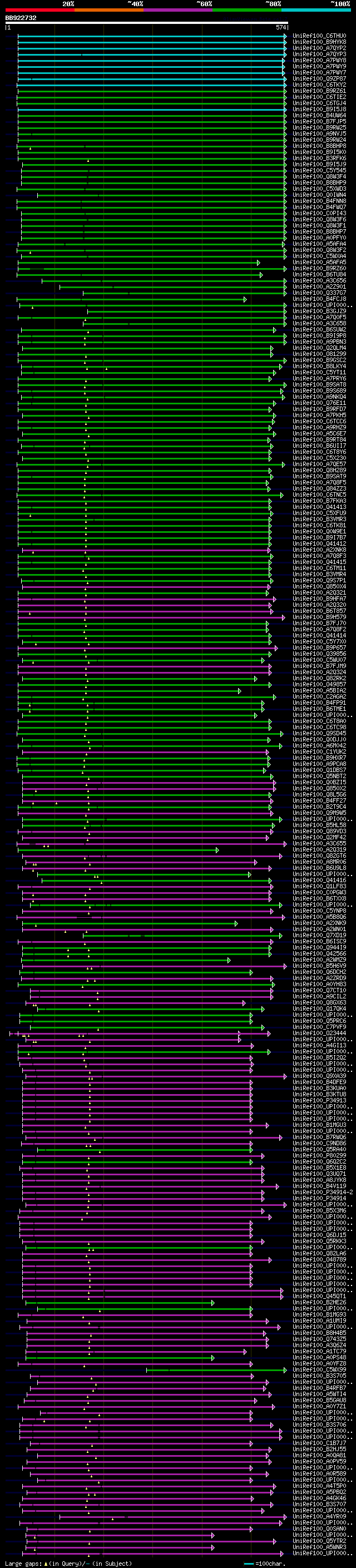Open hit UniRef100_Q9ZP87
Image resolution: width=356 pixels, height=1568 pixels.
click(319, 79)
